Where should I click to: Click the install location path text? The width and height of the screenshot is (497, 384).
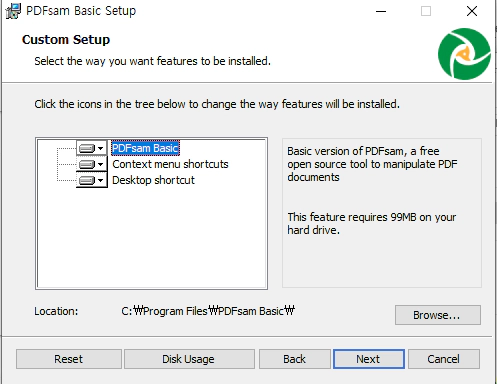coord(208,311)
